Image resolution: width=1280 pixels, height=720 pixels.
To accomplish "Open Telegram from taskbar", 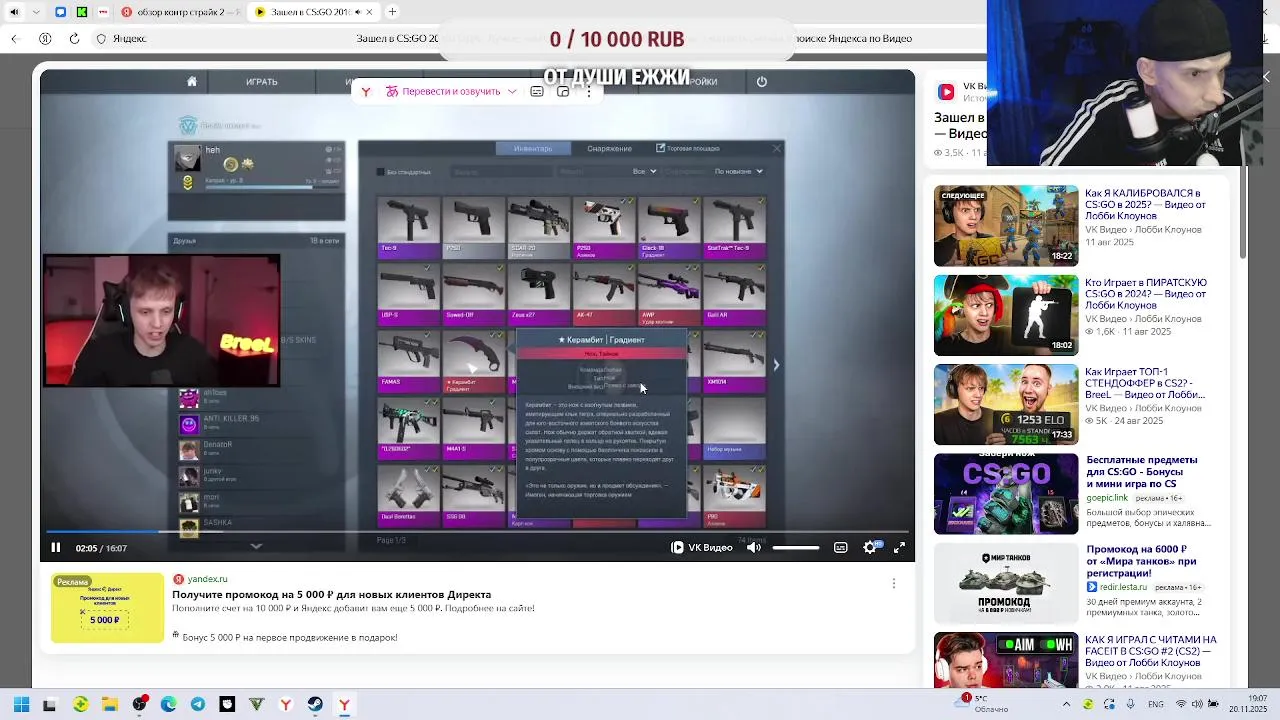I will (198, 705).
